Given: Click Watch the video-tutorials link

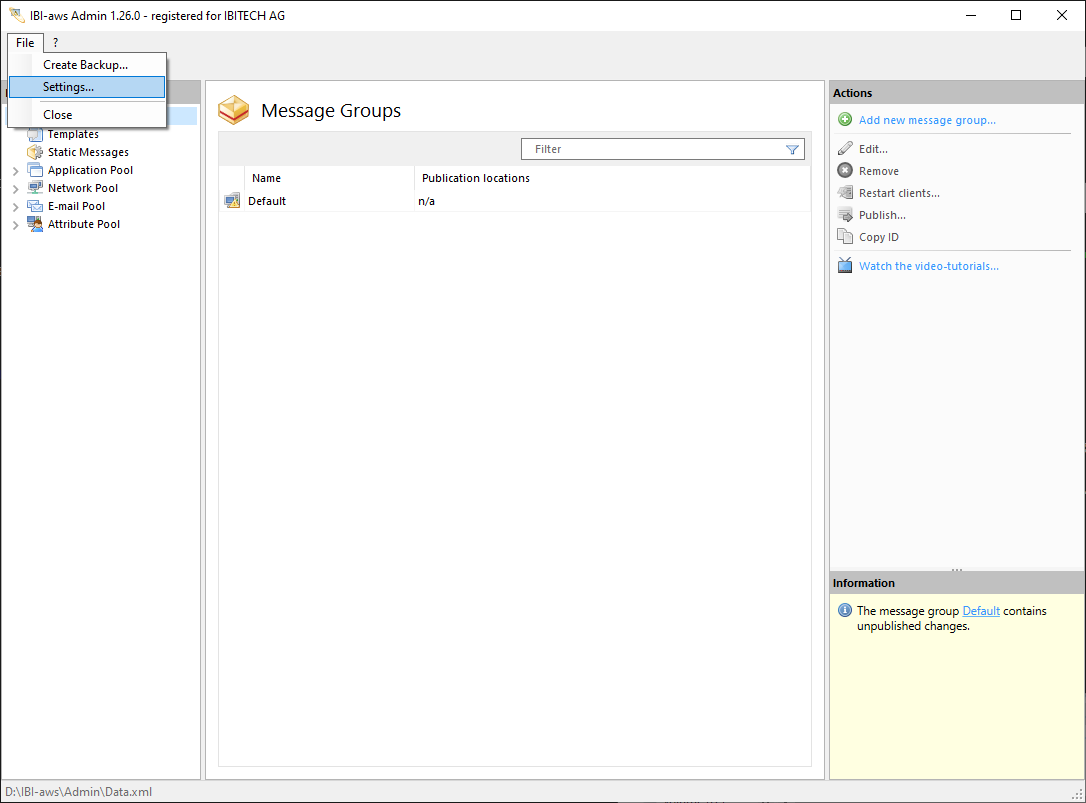Looking at the screenshot, I should tap(928, 266).
